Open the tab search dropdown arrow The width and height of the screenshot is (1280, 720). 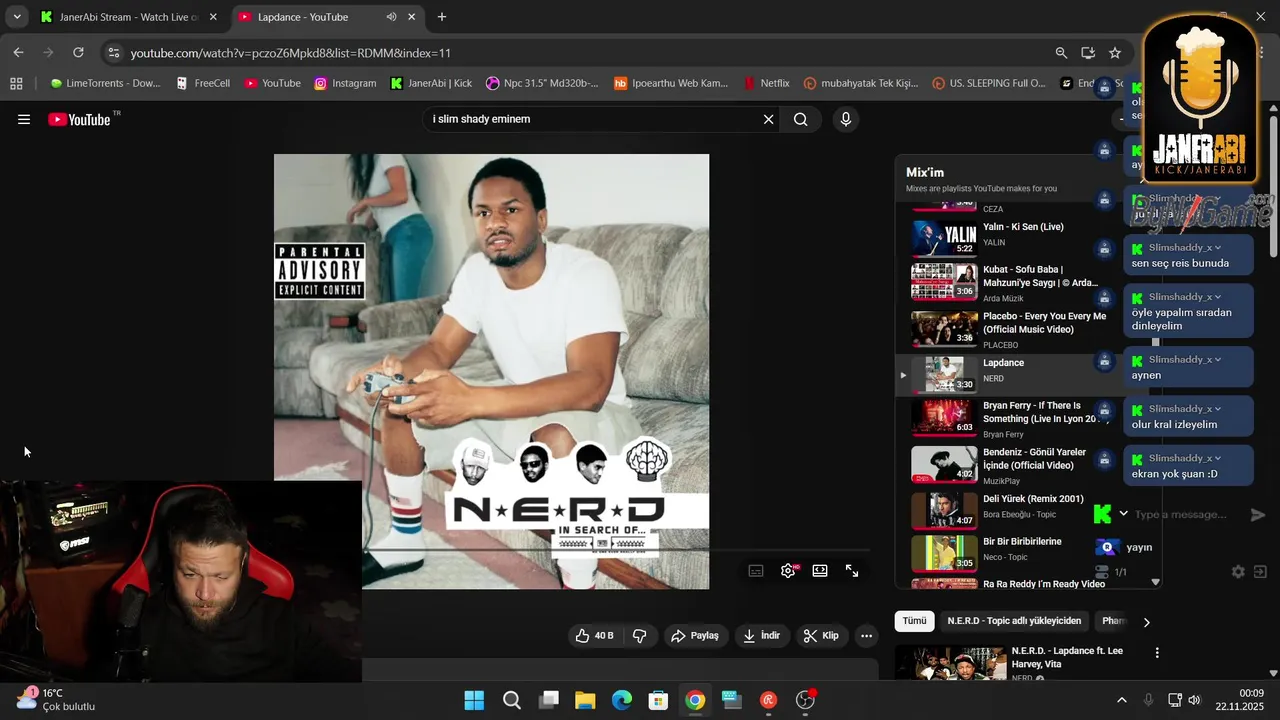pos(17,17)
